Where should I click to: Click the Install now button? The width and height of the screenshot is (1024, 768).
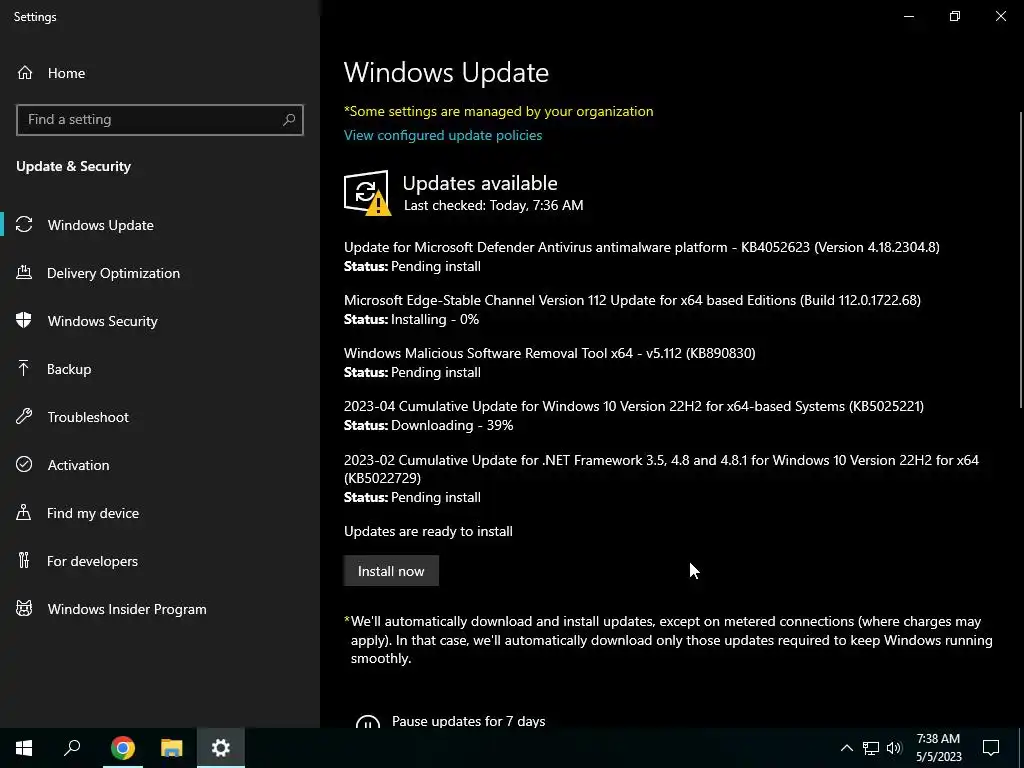(x=391, y=571)
